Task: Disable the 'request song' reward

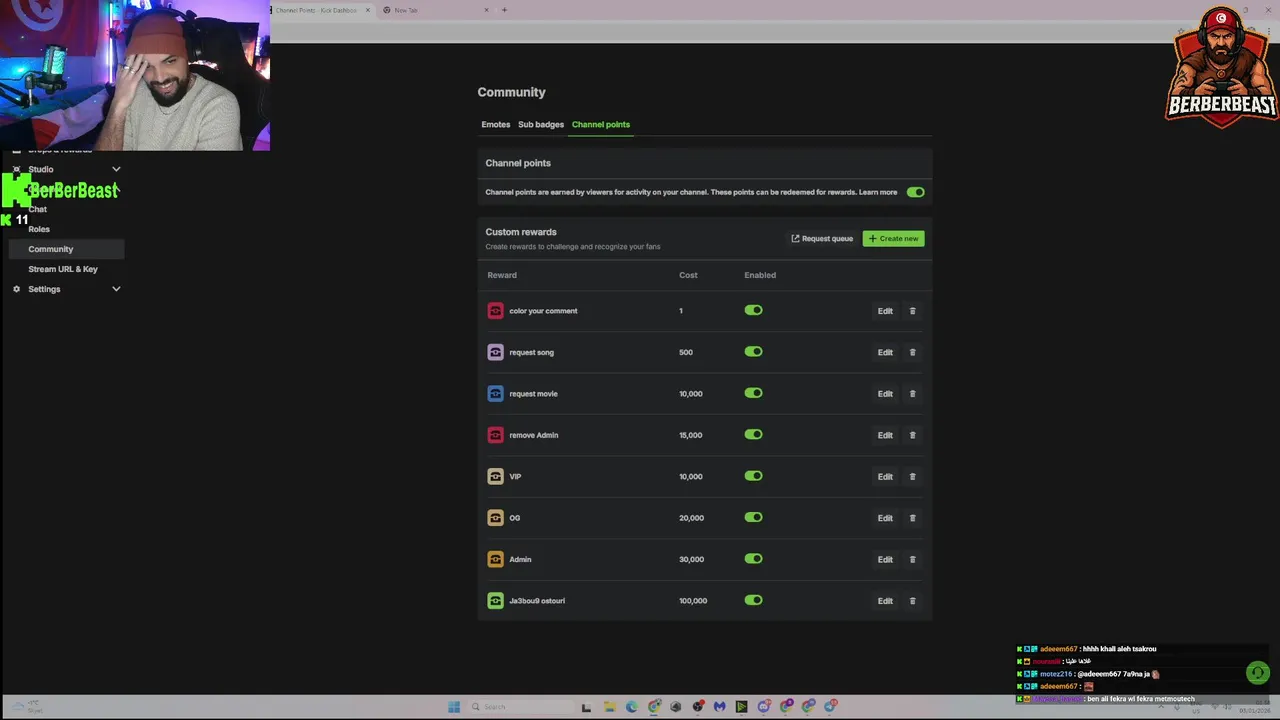Action: 753,352
